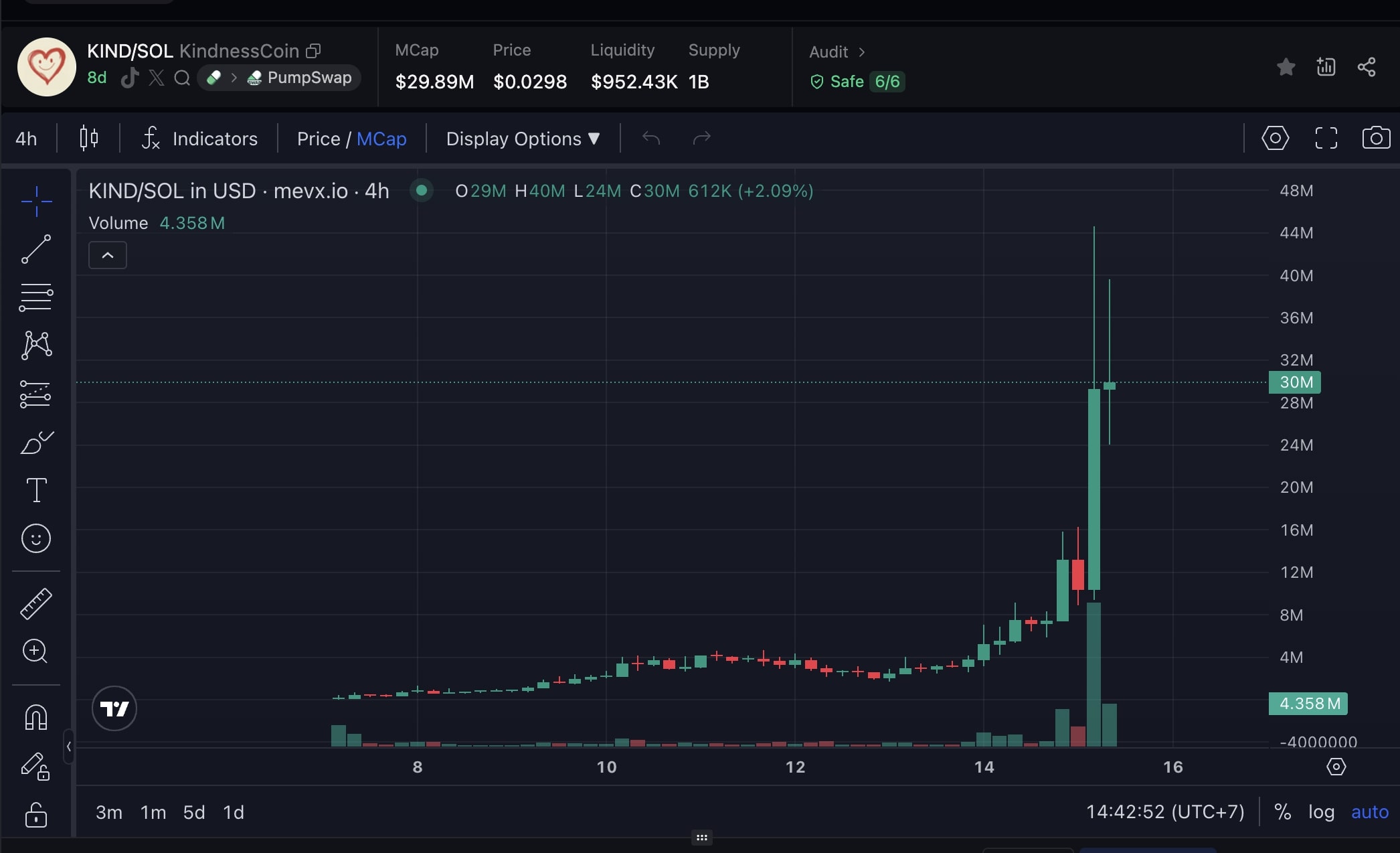Screen dimensions: 1400x853
Task: Add KIND/SOL to favorites star
Action: 1286,67
